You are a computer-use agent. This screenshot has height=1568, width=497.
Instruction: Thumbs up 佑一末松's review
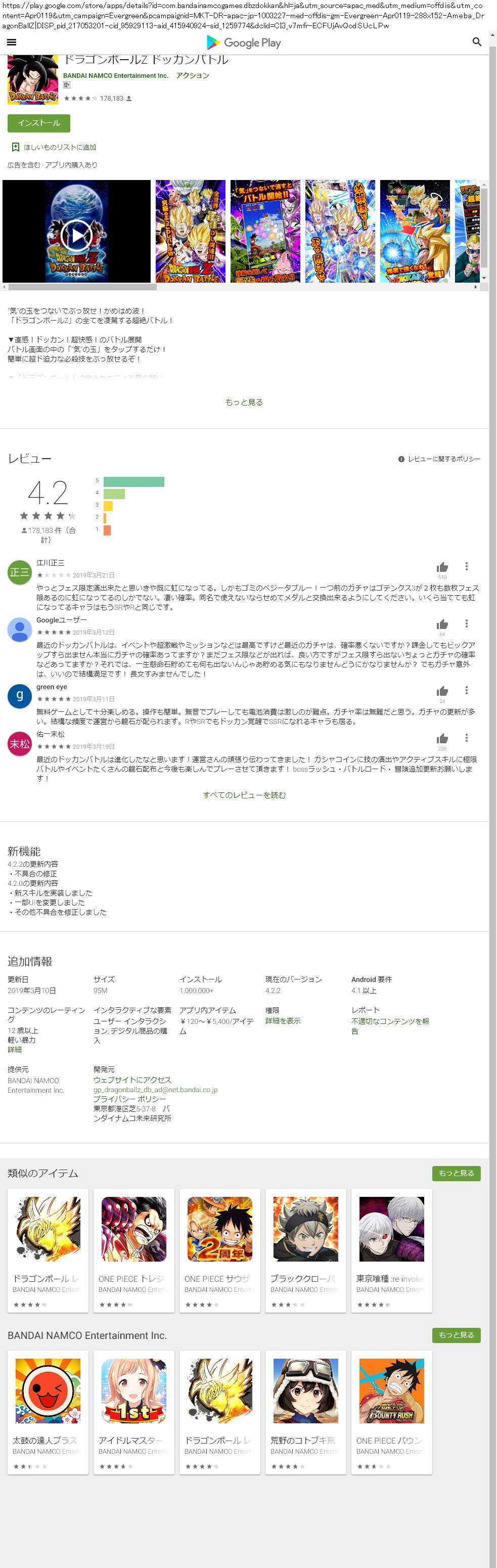[x=442, y=738]
